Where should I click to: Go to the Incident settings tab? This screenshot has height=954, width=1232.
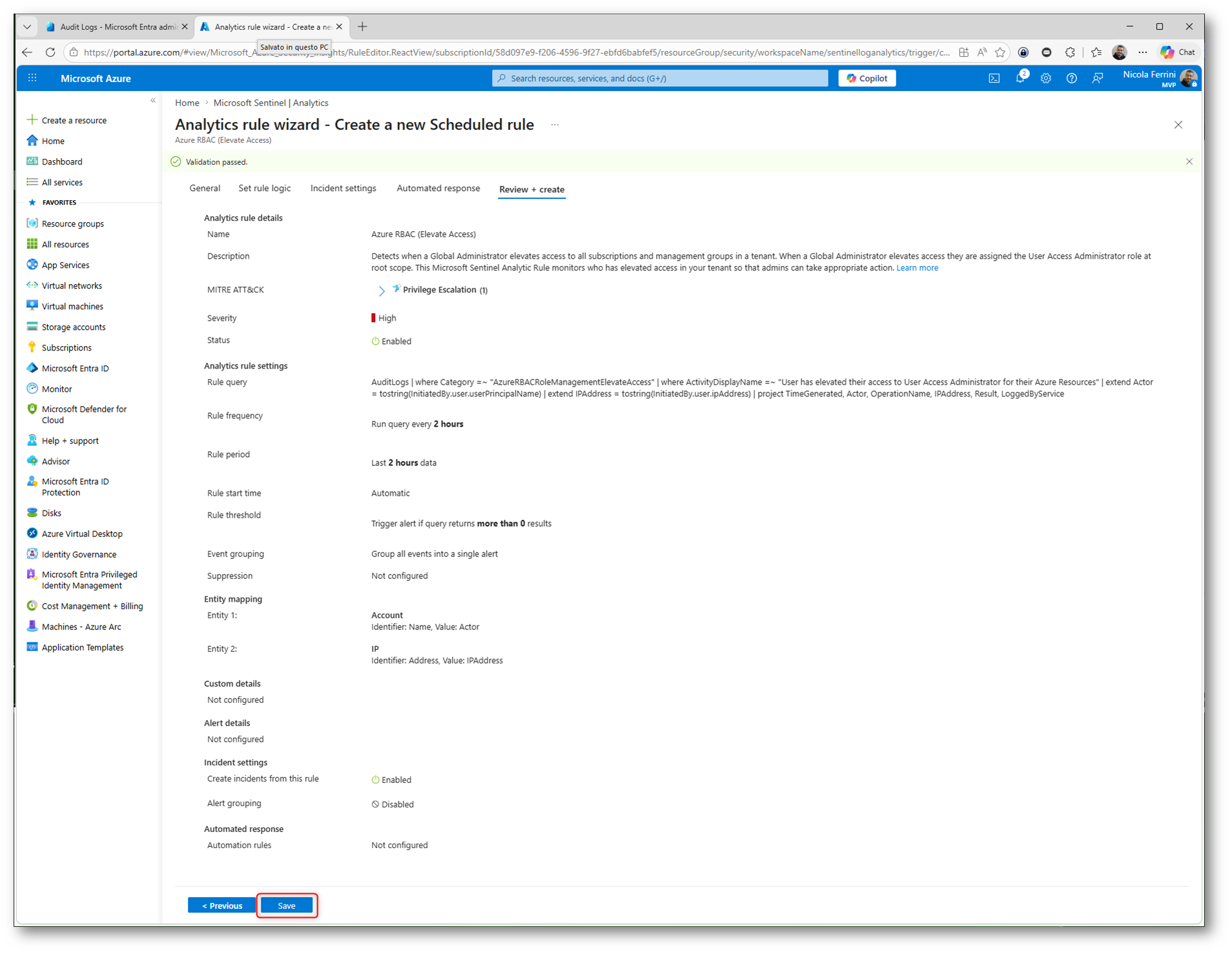pos(343,188)
